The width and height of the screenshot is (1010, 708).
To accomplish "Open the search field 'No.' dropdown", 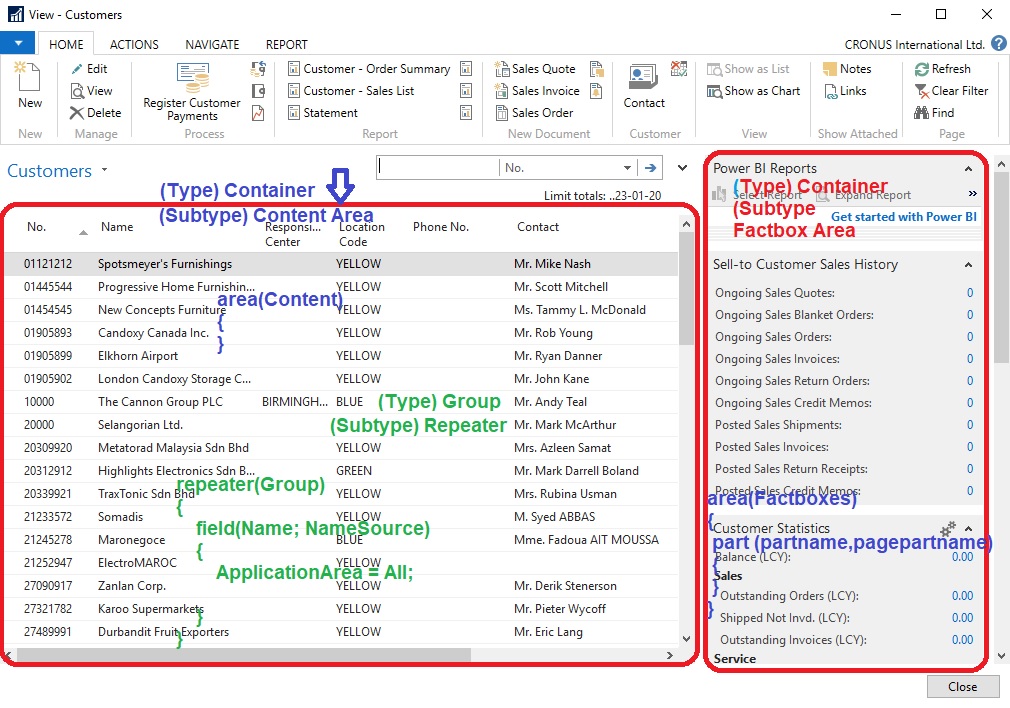I will pos(627,168).
